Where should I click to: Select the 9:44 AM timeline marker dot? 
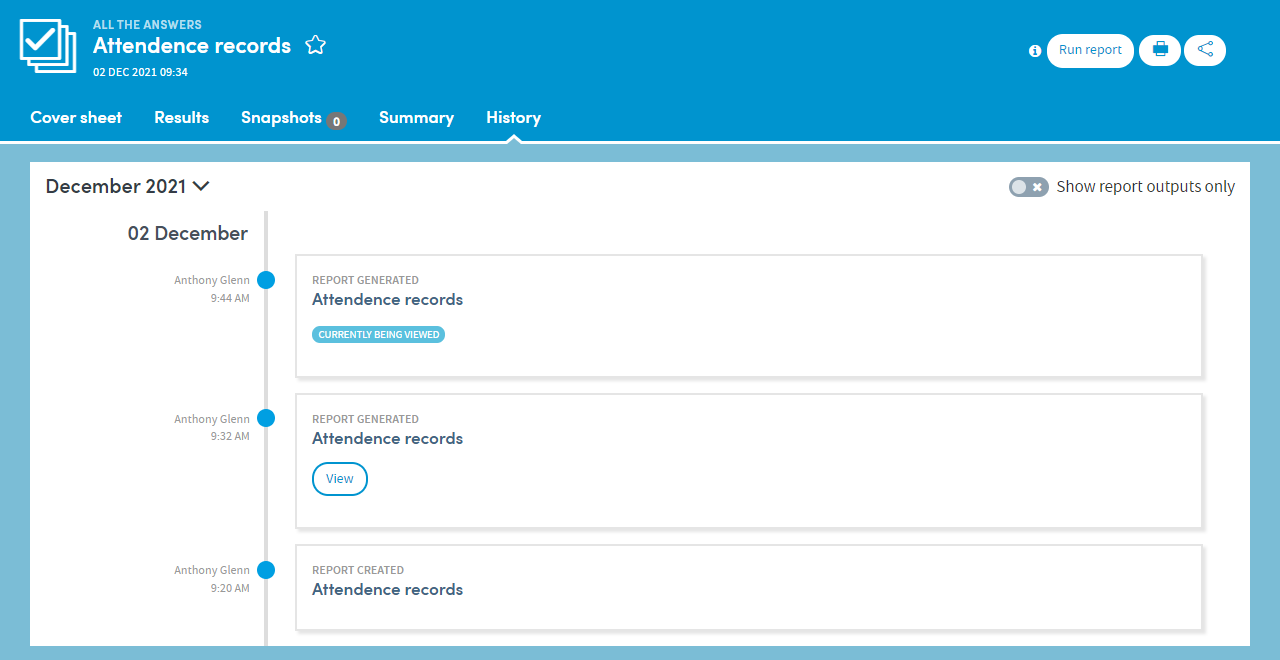(266, 280)
